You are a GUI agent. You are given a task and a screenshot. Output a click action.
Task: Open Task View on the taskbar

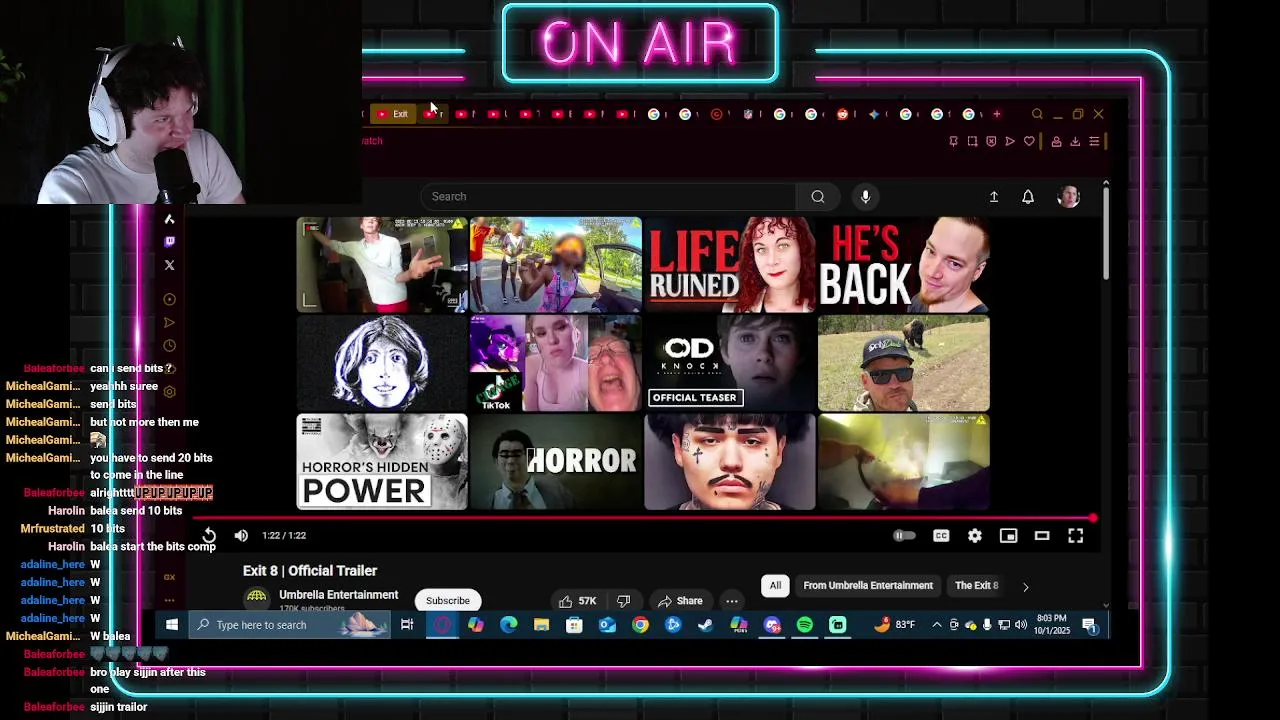click(407, 625)
